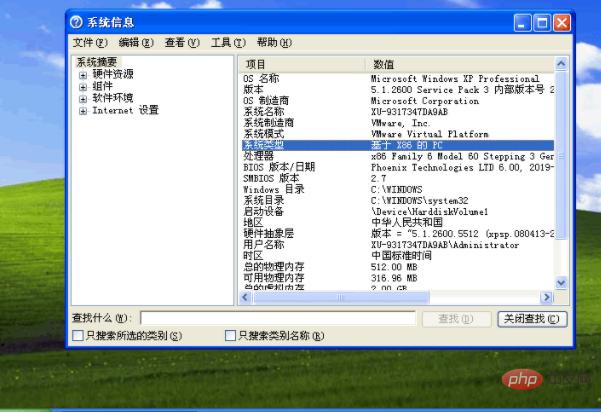Enable 只搜索类别名称(R) checkbox

pyautogui.click(x=230, y=336)
